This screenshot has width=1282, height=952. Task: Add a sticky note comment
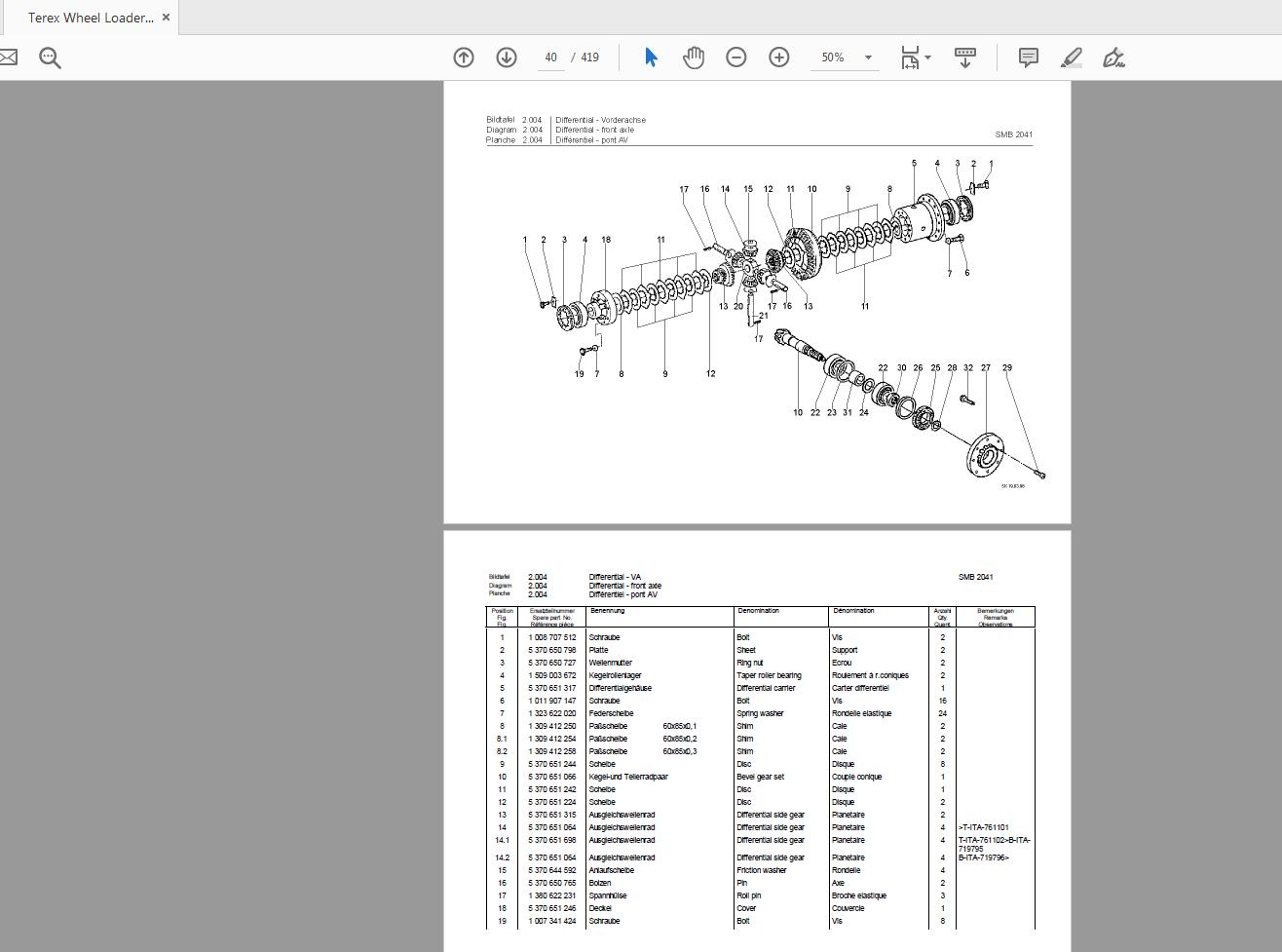click(1028, 57)
